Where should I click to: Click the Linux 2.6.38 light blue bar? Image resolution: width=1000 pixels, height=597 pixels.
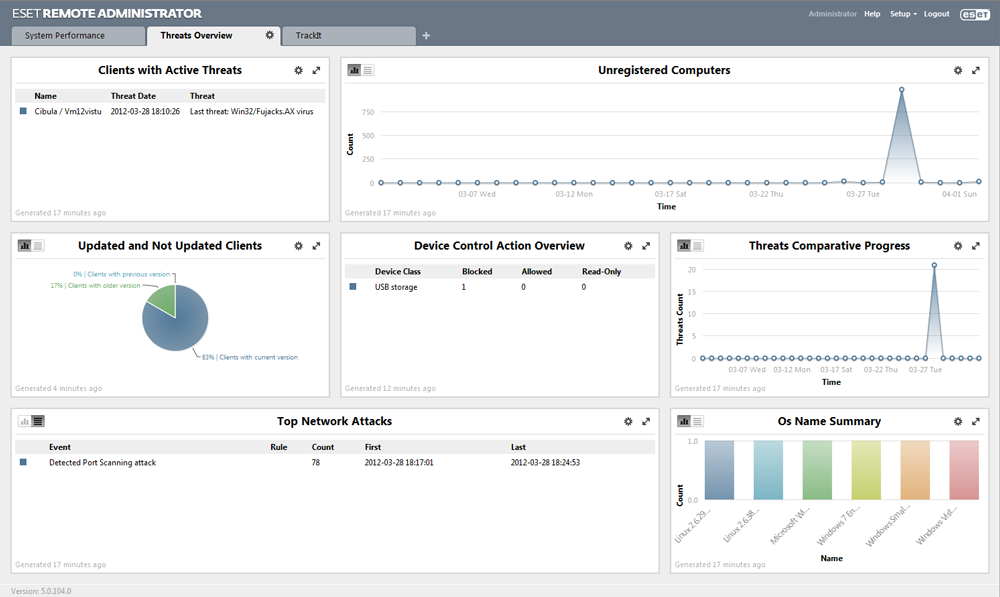(x=768, y=470)
